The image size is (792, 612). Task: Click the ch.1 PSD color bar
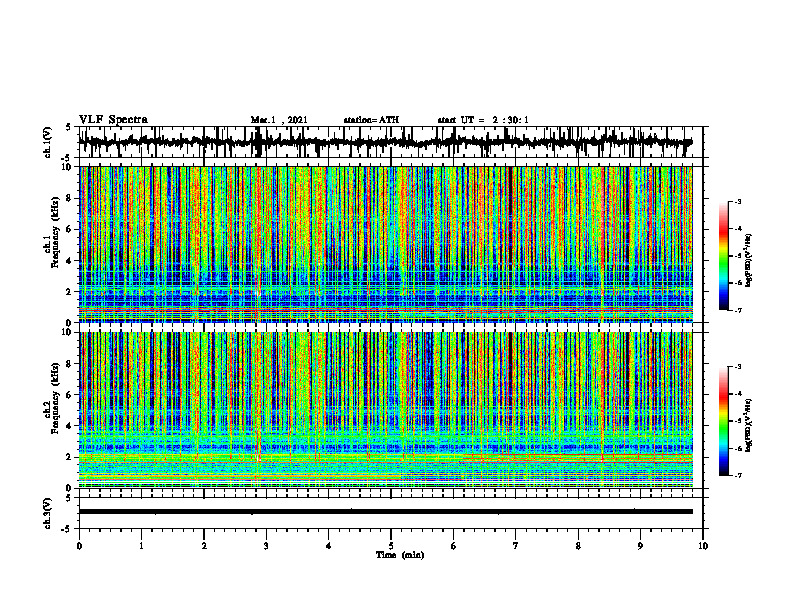[724, 256]
